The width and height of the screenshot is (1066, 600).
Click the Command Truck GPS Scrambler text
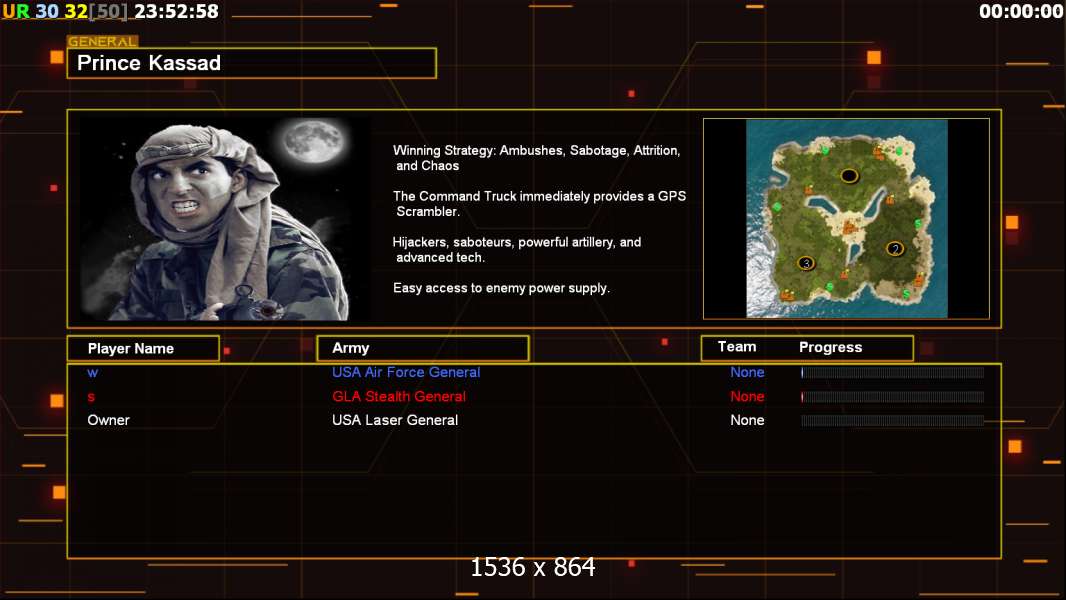[539, 203]
